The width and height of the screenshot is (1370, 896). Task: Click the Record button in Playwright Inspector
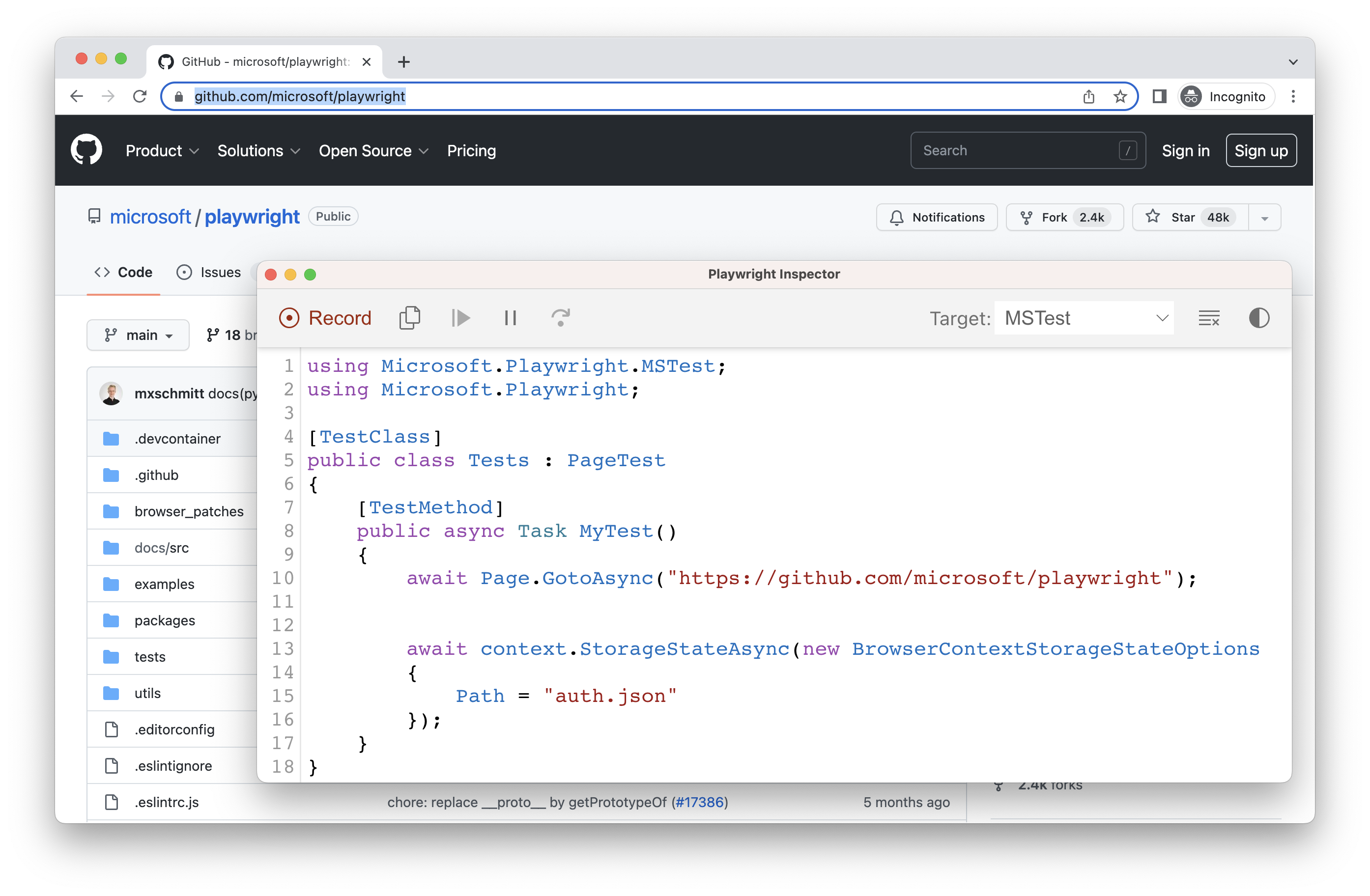[x=325, y=318]
